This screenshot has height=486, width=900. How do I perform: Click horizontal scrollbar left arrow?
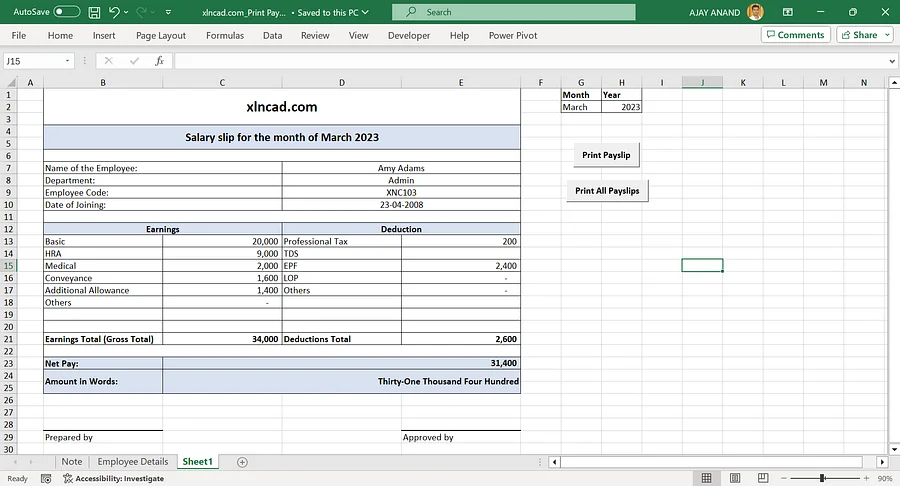point(554,462)
